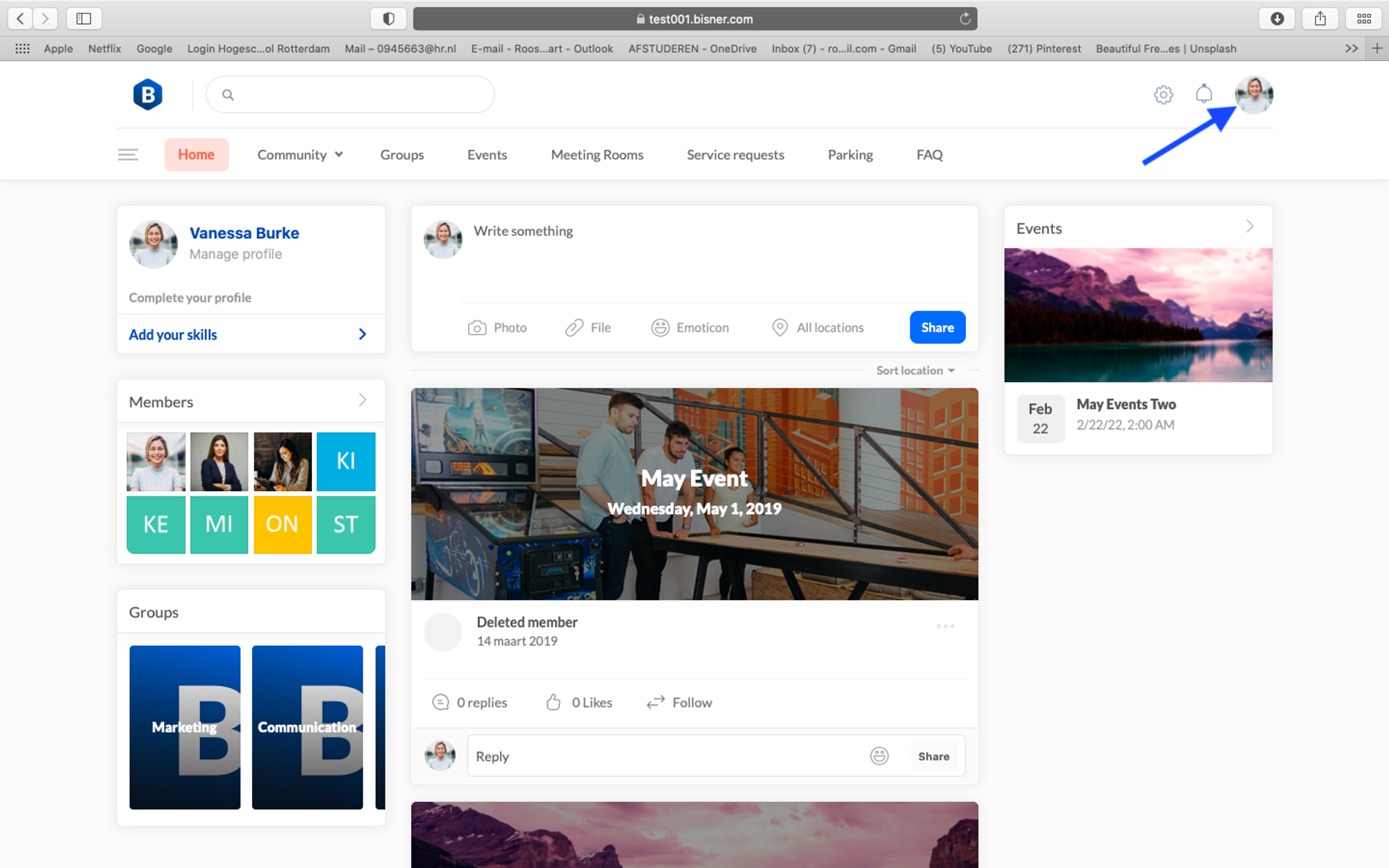This screenshot has height=868, width=1389.
Task: Select the yellow ON member tile
Action: click(x=282, y=524)
